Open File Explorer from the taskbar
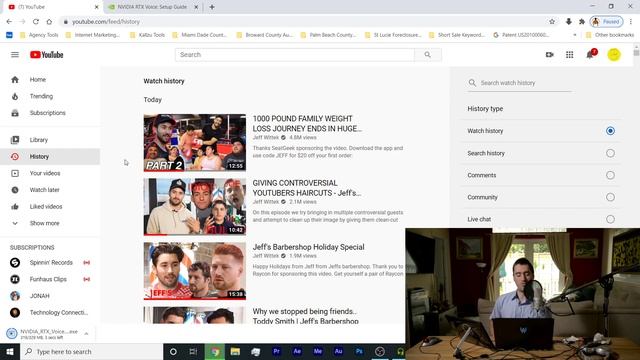Viewport: 640px width, 360px height. tap(235, 351)
